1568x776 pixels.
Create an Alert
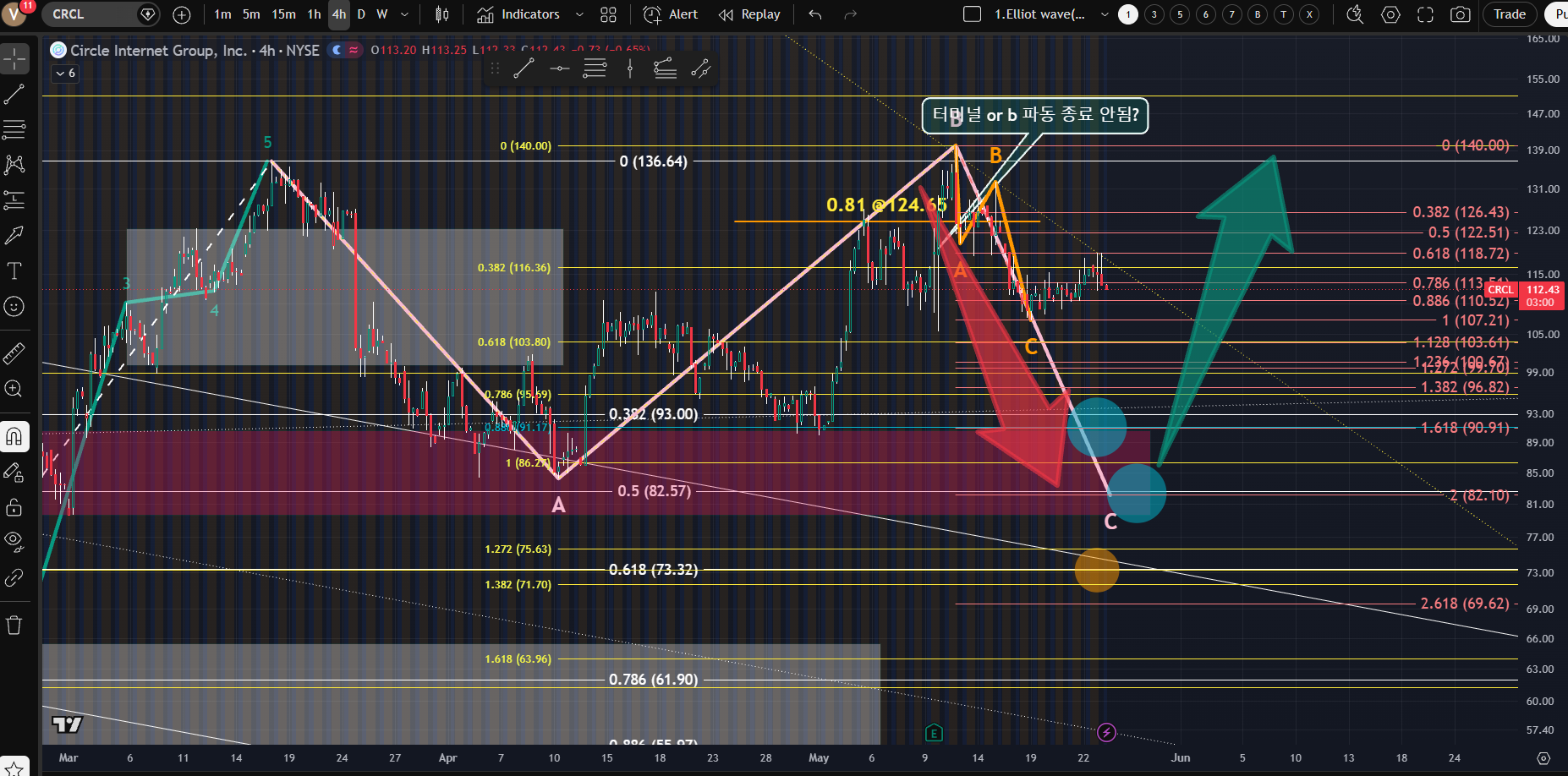pyautogui.click(x=671, y=14)
